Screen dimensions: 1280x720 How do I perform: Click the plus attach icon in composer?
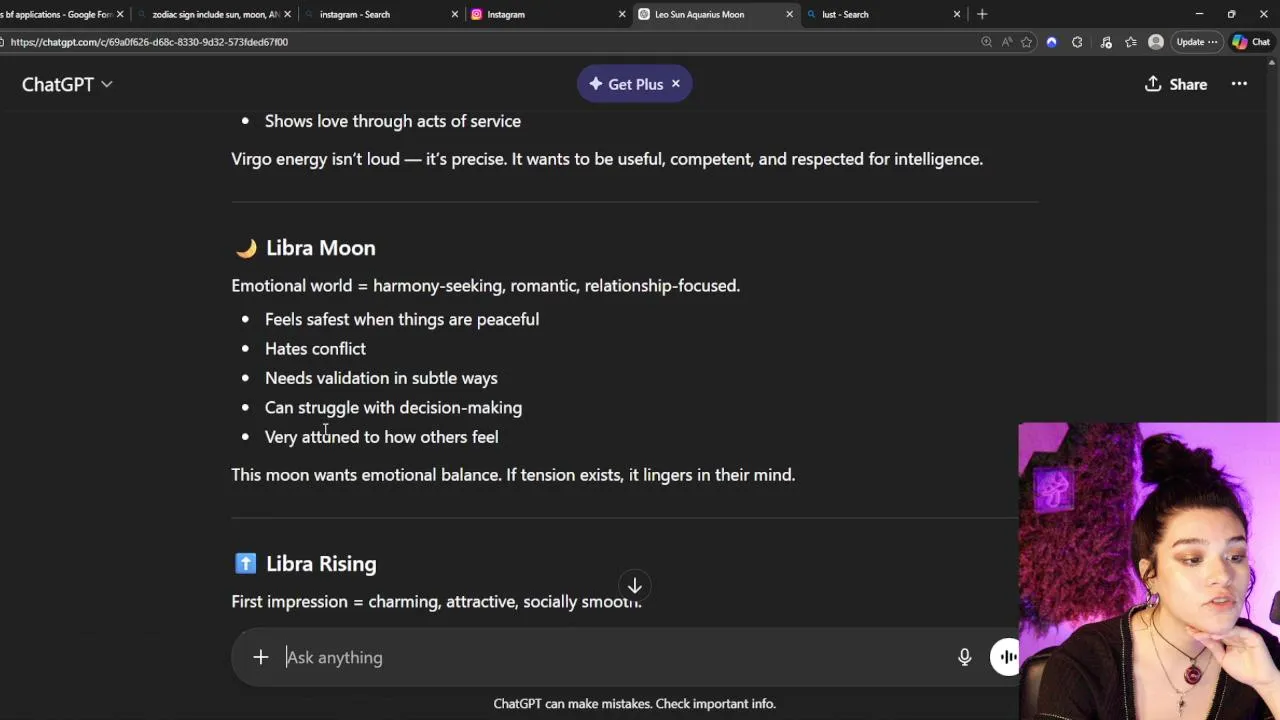point(261,657)
